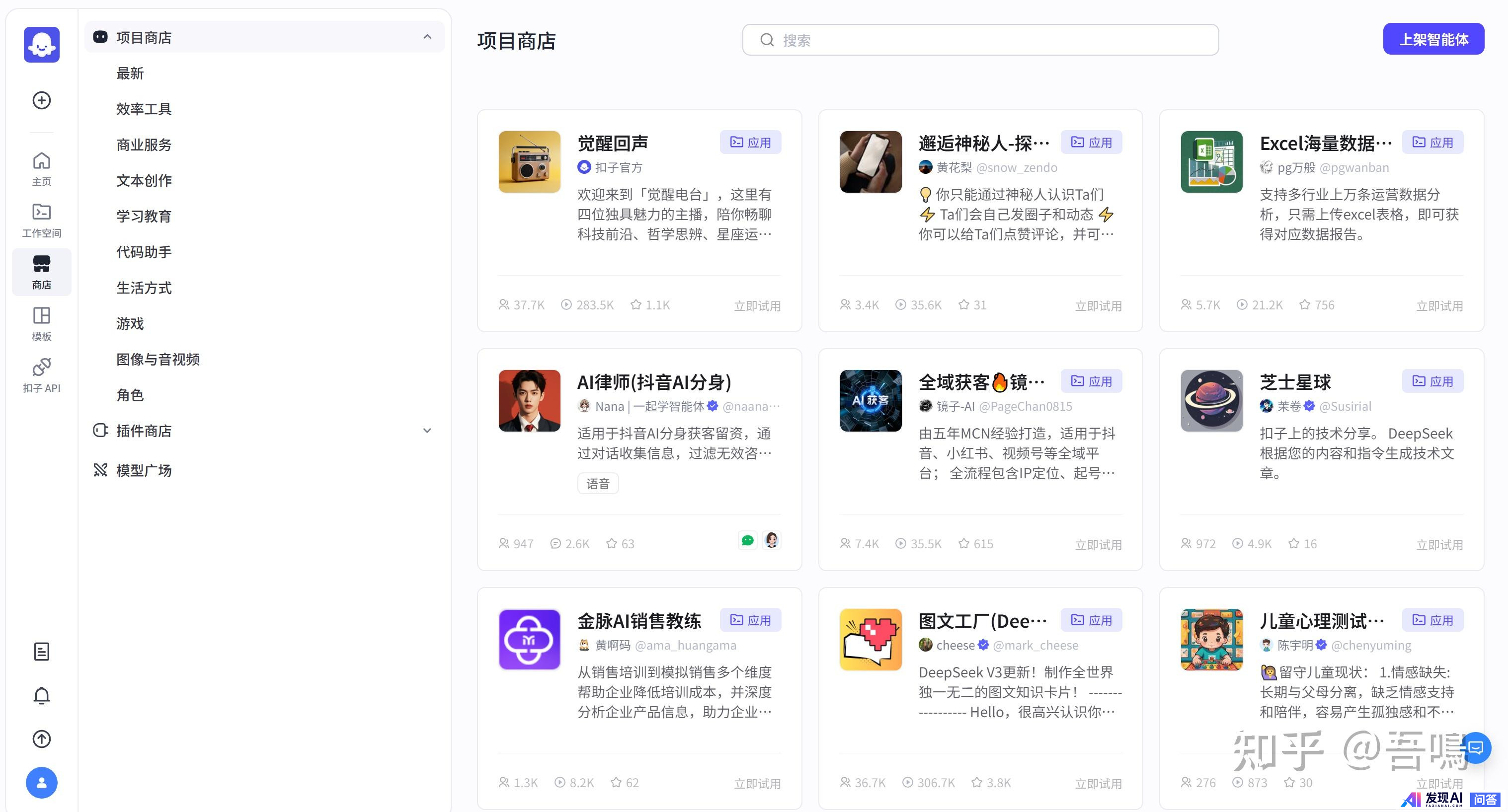Select the 效率工具 category
1508x812 pixels.
(144, 109)
